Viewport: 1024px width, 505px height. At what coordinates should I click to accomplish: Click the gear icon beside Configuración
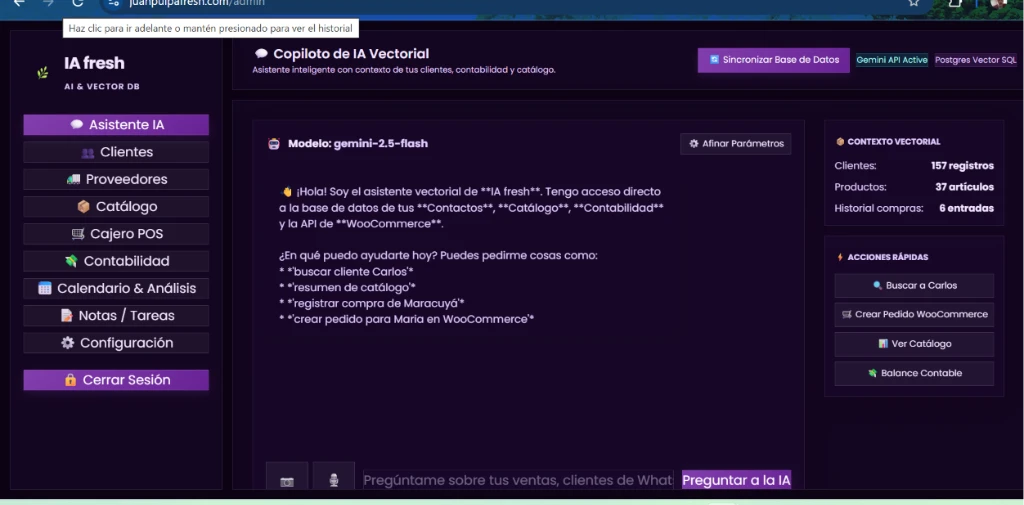(67, 343)
